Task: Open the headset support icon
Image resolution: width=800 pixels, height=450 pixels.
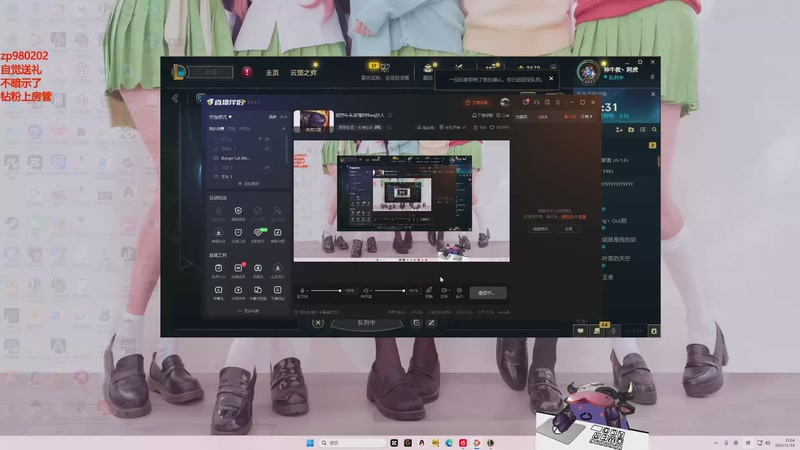Action: (537, 102)
